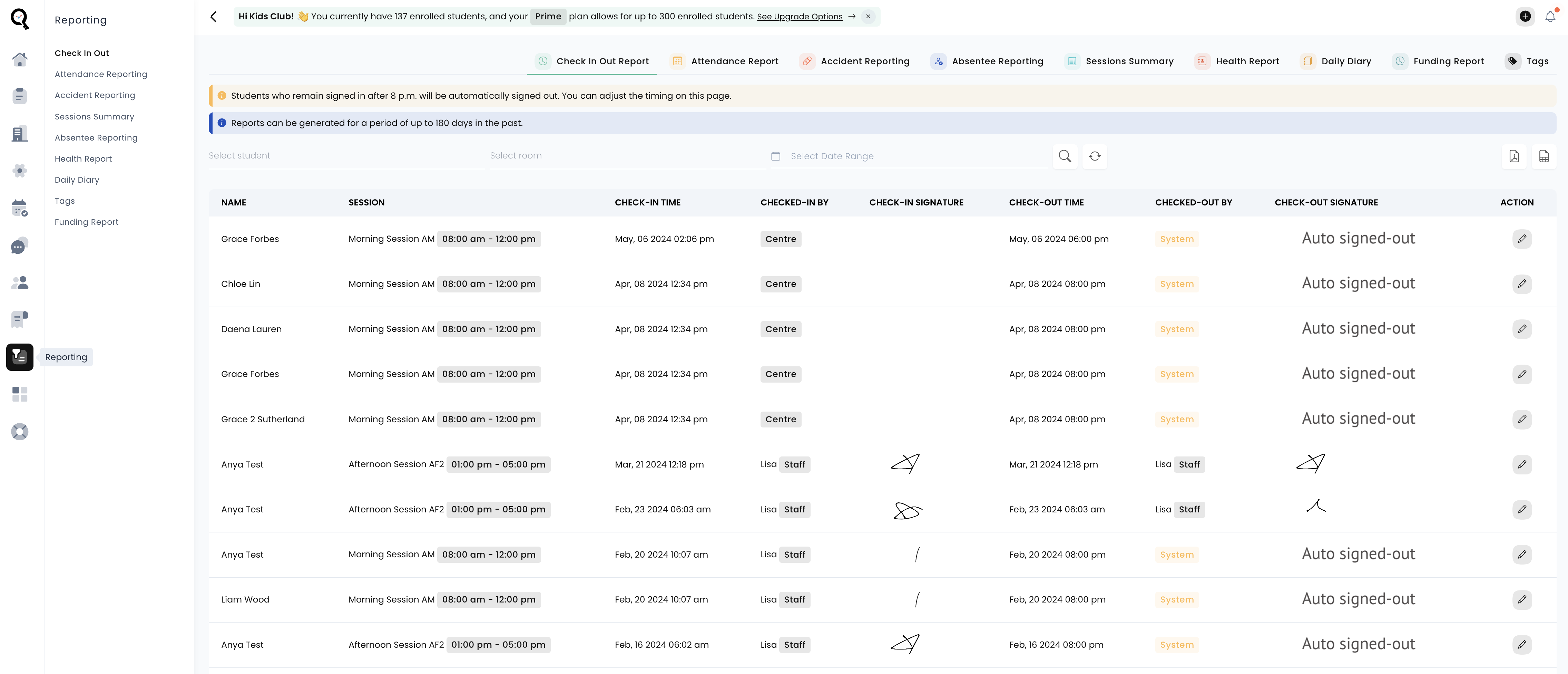Open the home icon in sidebar
This screenshot has height=674, width=1568.
(19, 59)
